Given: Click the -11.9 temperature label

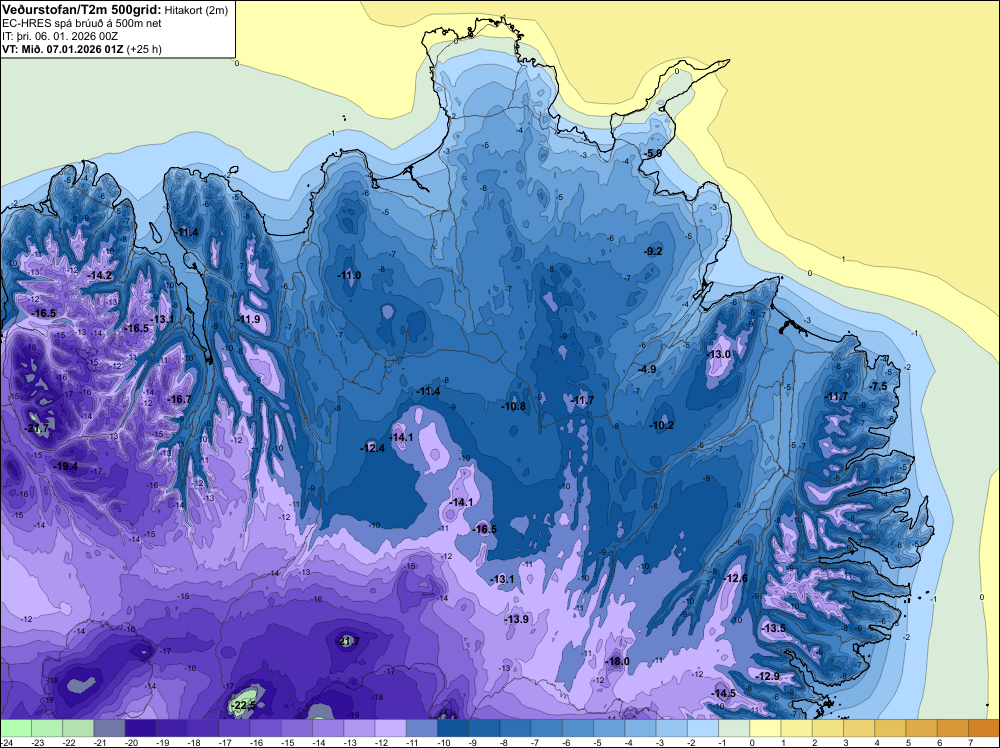Looking at the screenshot, I should 249,319.
